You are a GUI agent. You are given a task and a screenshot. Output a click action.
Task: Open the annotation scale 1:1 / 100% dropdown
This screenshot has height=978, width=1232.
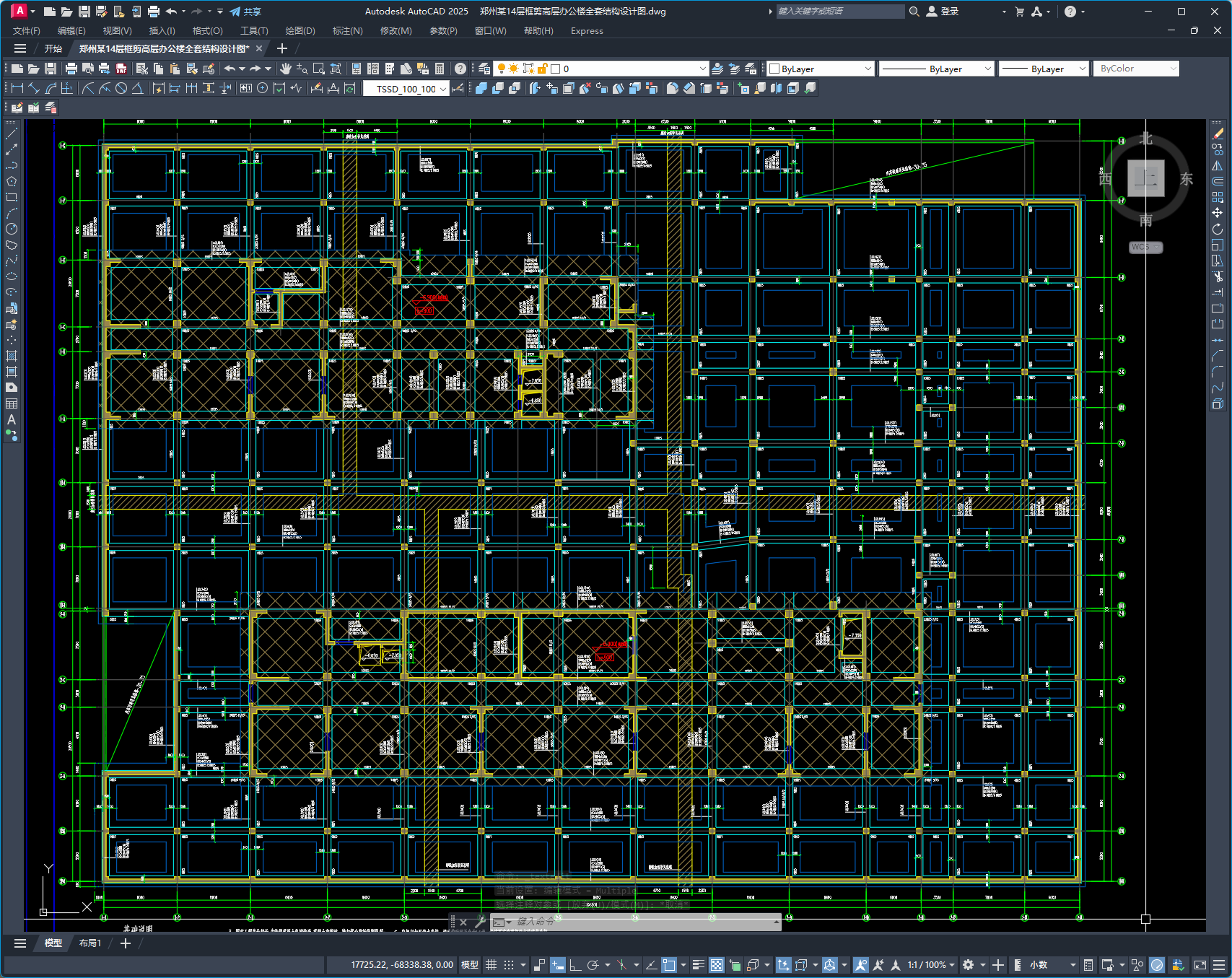pyautogui.click(x=931, y=965)
